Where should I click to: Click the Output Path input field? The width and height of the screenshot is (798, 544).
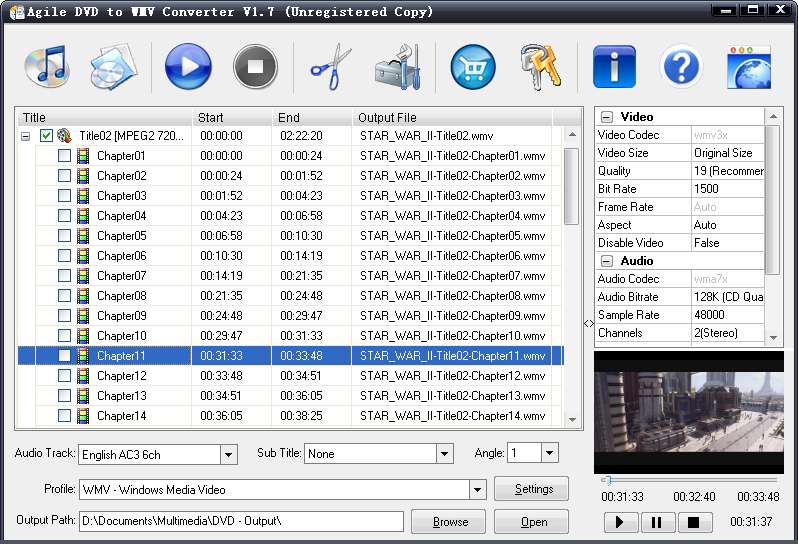pos(241,522)
